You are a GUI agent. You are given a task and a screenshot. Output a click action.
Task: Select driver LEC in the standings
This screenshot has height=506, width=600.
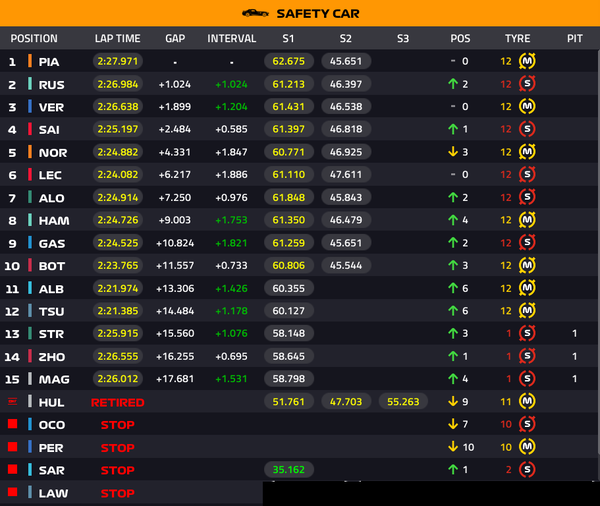click(x=50, y=175)
